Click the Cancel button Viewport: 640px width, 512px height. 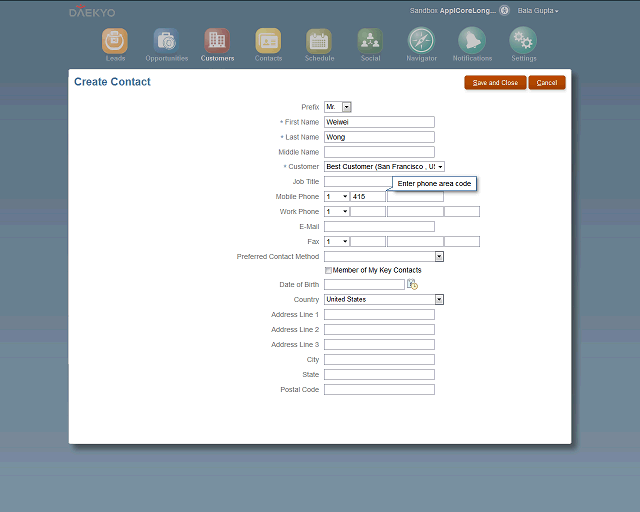[547, 82]
